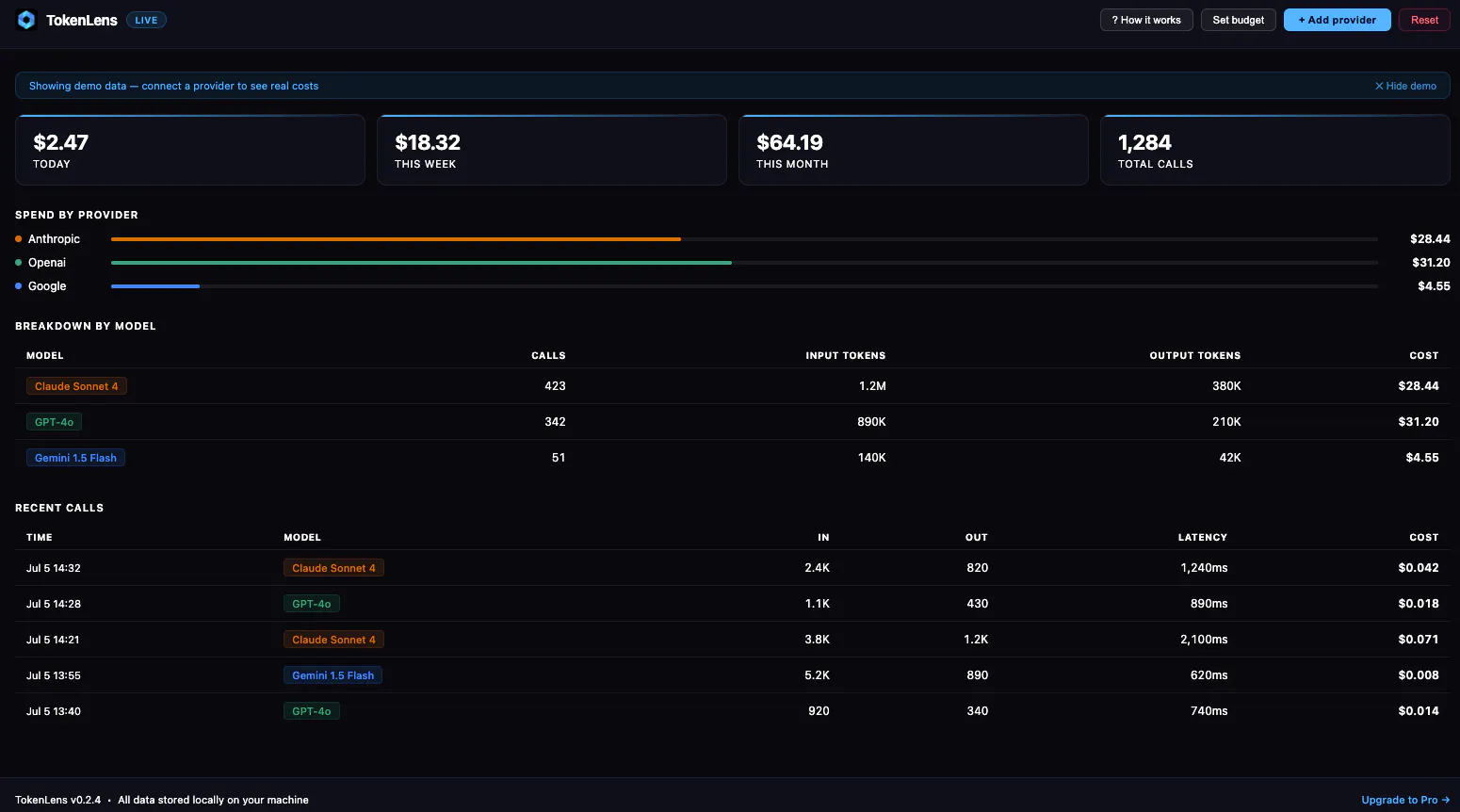
Task: Click the OUTPUT TOKENS column header
Action: (x=1195, y=356)
